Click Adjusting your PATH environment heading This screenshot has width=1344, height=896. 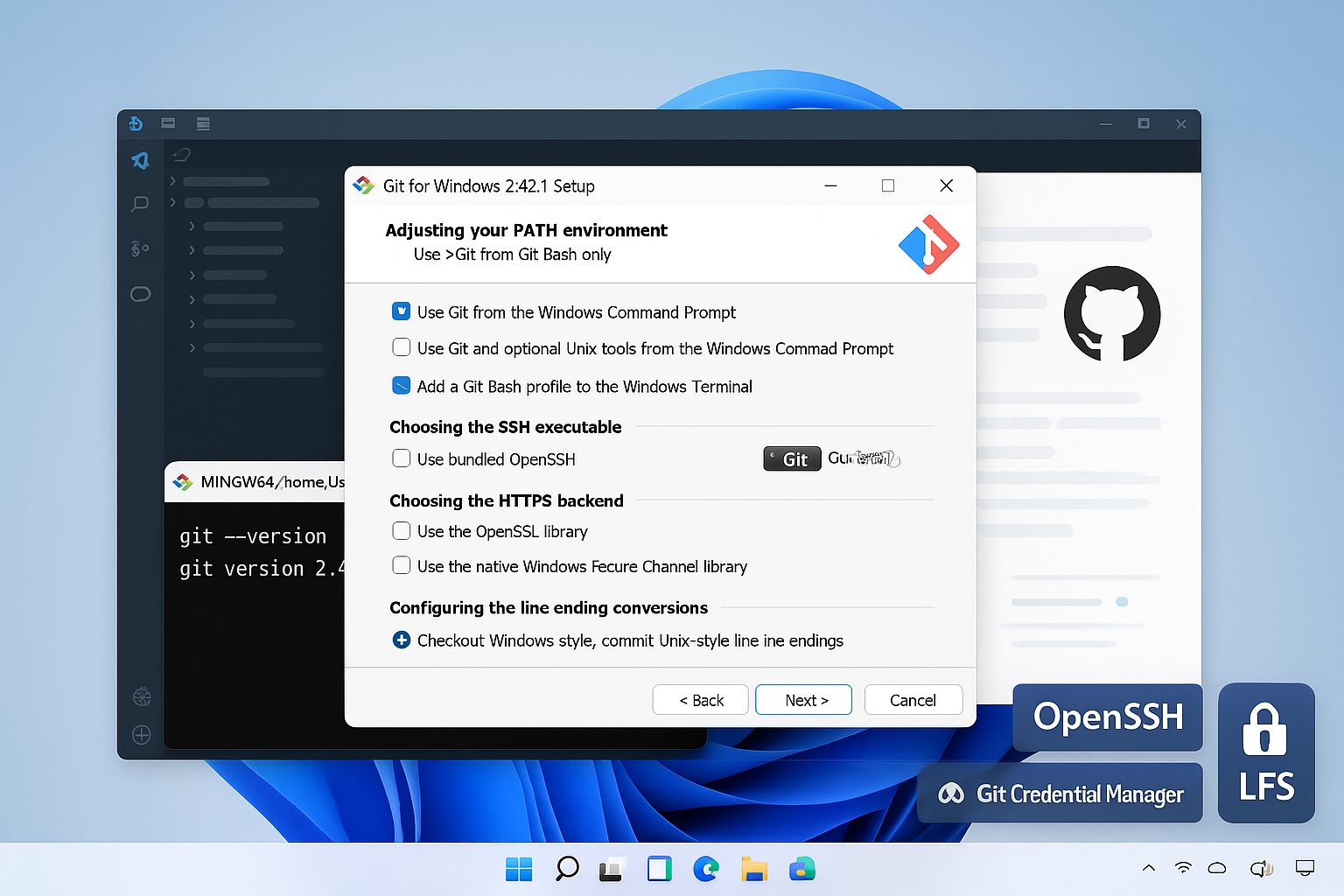click(x=526, y=230)
